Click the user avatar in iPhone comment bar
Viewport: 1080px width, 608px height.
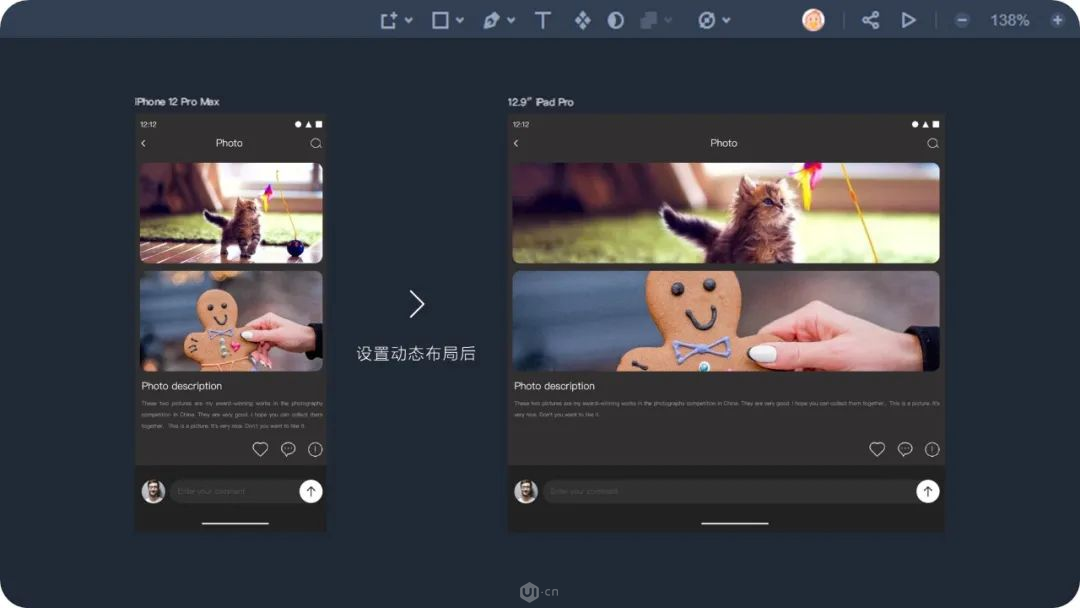coord(153,491)
